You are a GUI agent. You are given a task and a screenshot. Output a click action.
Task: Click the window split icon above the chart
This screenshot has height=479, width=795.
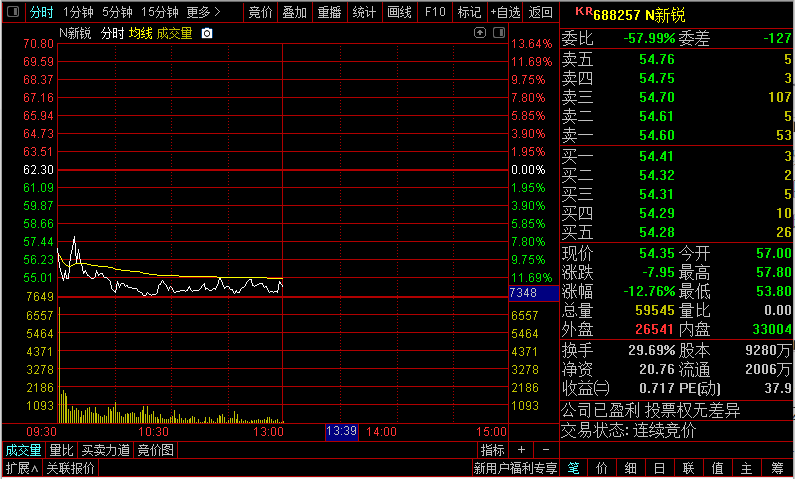[x=498, y=33]
